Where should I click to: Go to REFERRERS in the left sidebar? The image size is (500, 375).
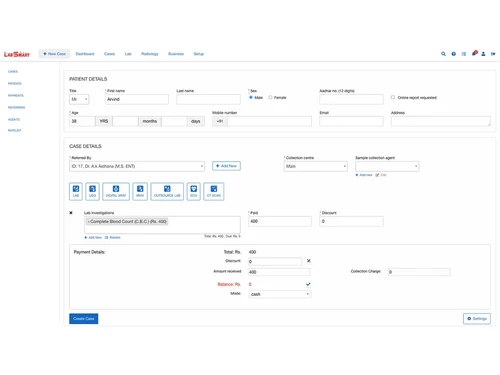[16, 108]
